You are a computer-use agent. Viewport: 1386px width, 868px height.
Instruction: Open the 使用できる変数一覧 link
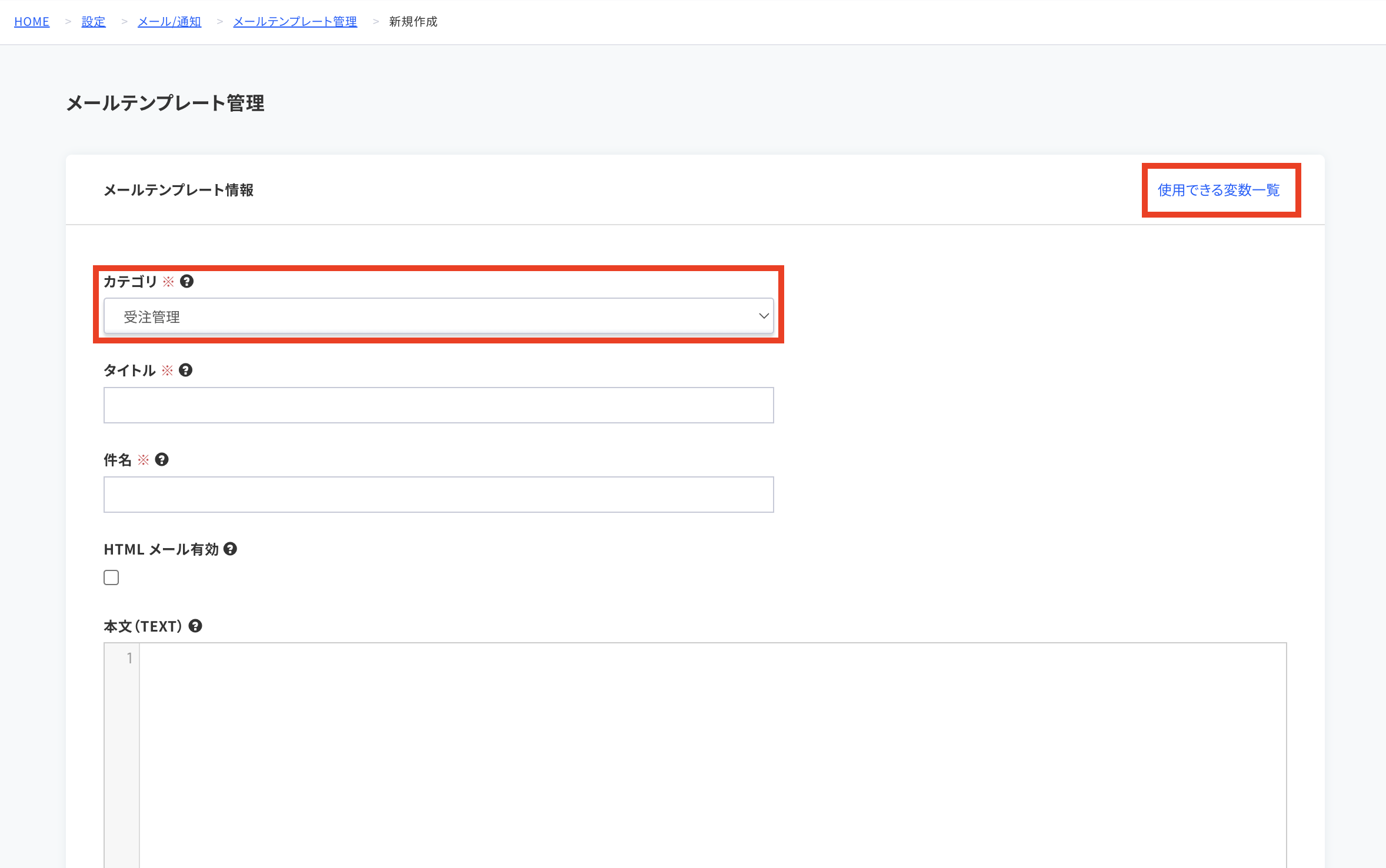point(1218,190)
